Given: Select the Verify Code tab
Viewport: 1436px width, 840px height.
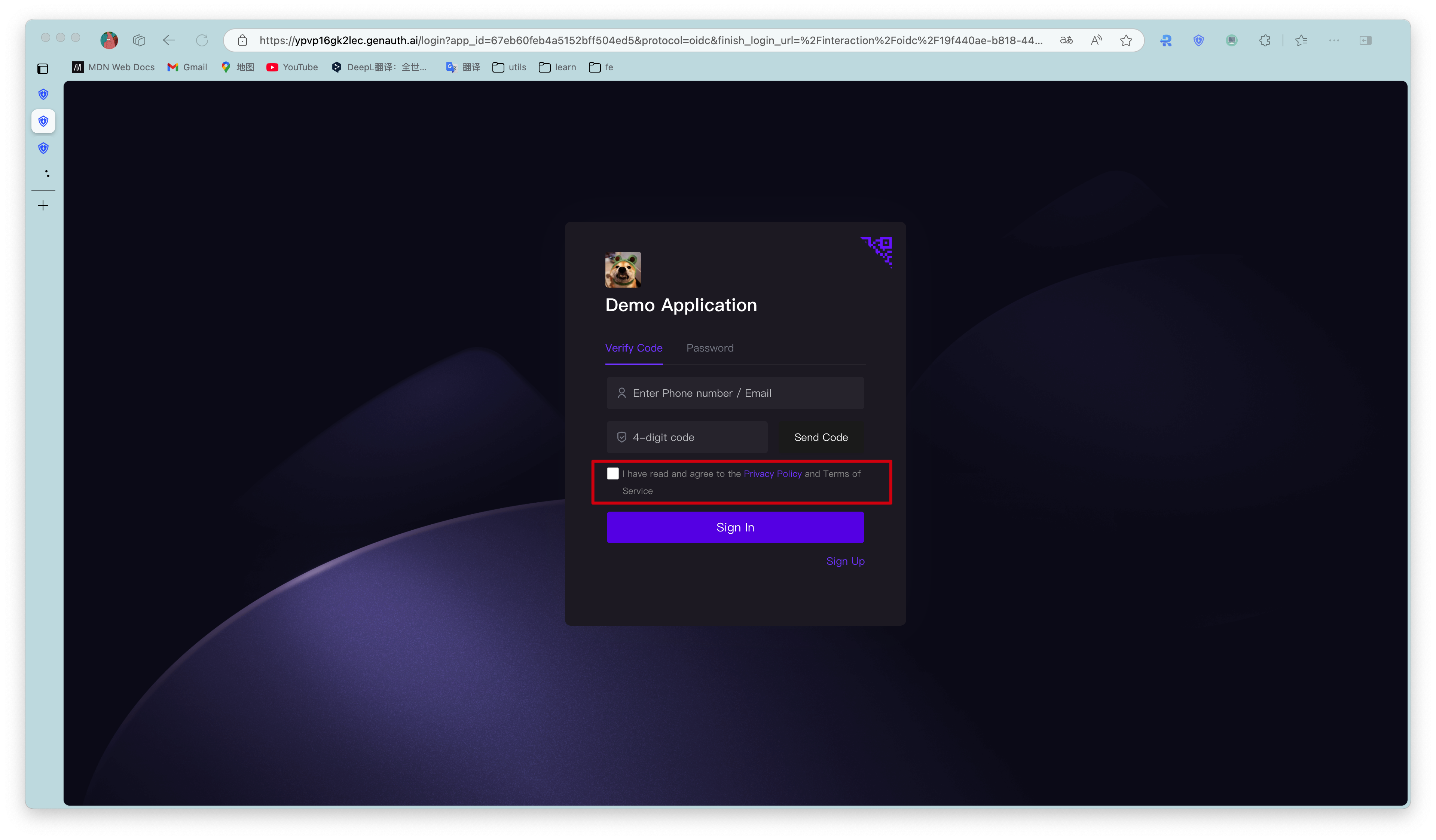Looking at the screenshot, I should pyautogui.click(x=634, y=348).
